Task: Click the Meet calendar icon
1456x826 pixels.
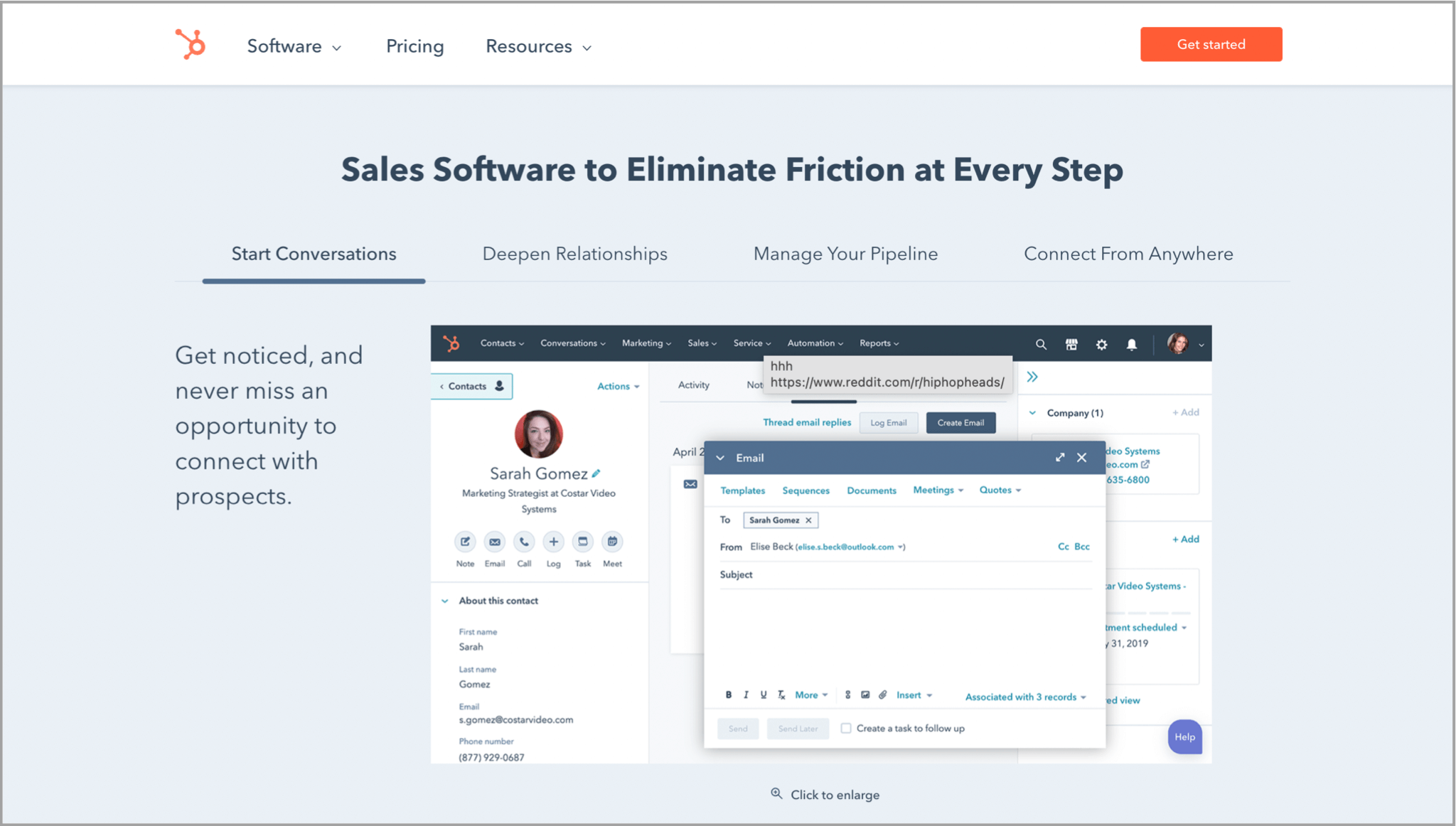Action: pyautogui.click(x=612, y=542)
